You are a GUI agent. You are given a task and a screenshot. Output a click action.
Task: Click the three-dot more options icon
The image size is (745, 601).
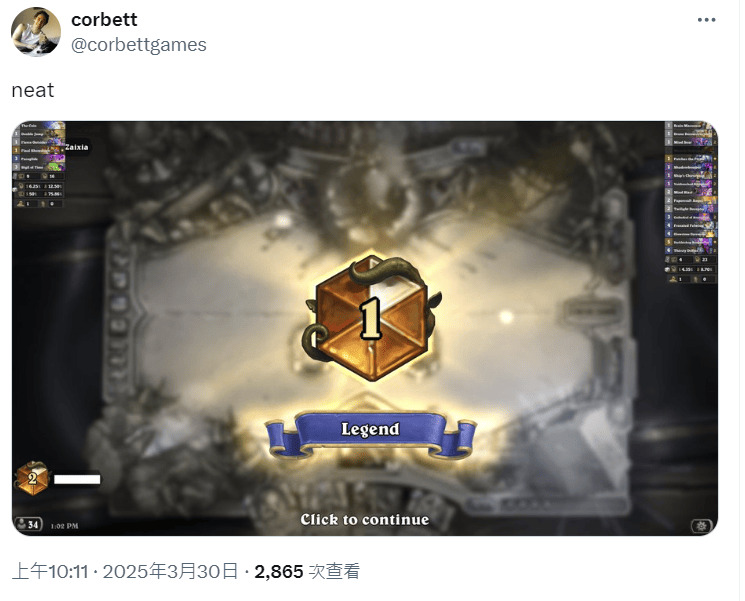707,19
